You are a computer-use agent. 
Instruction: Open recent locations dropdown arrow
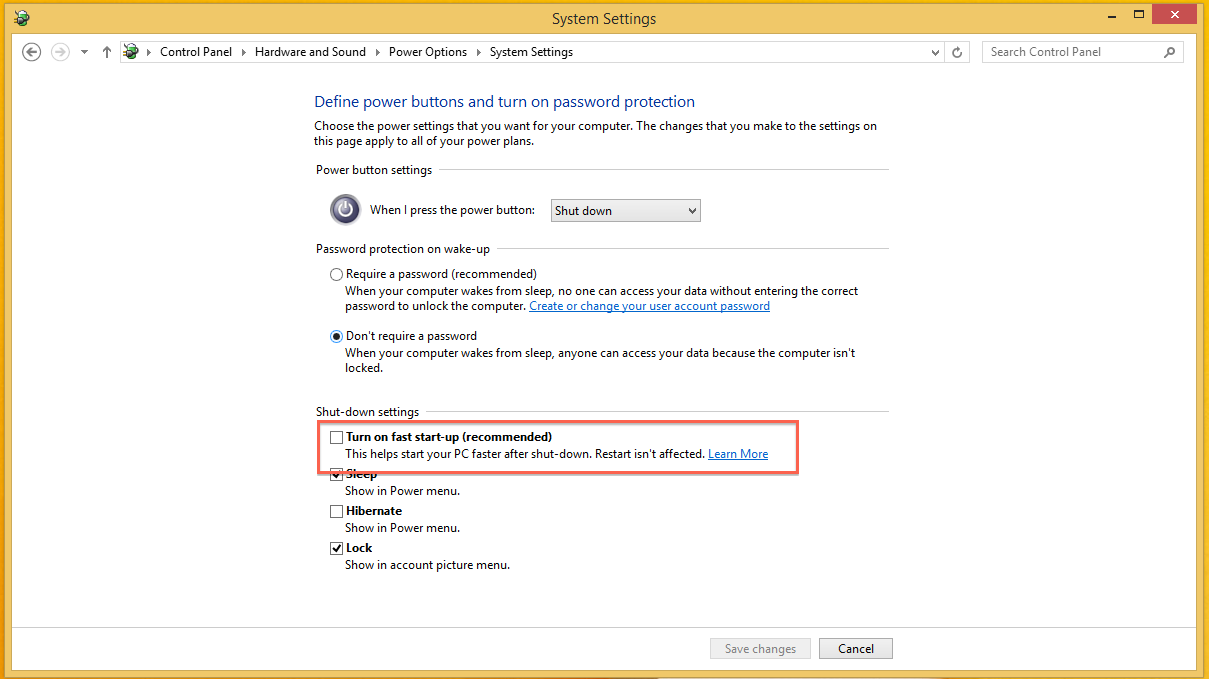click(x=84, y=52)
